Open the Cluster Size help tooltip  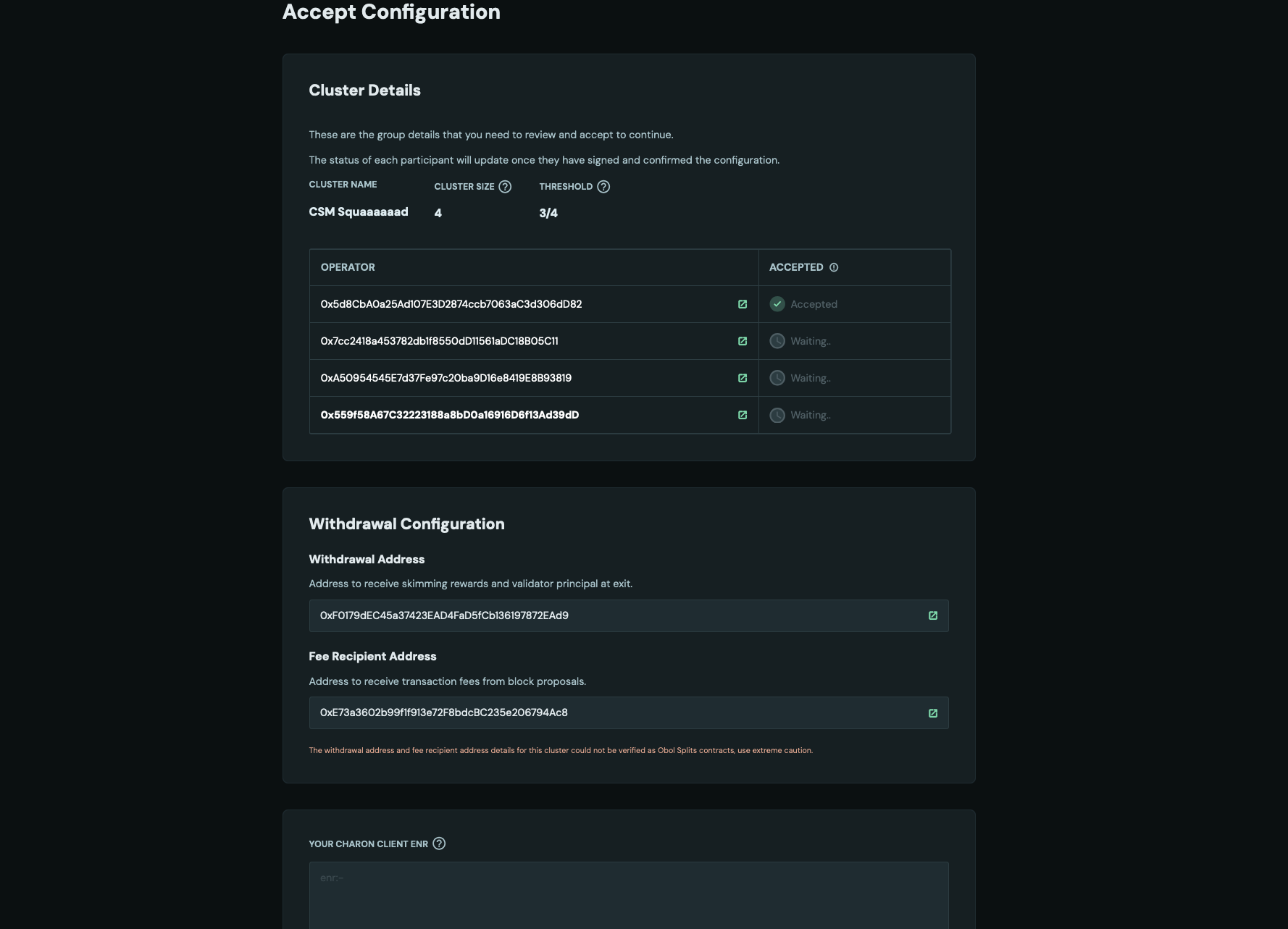(505, 186)
